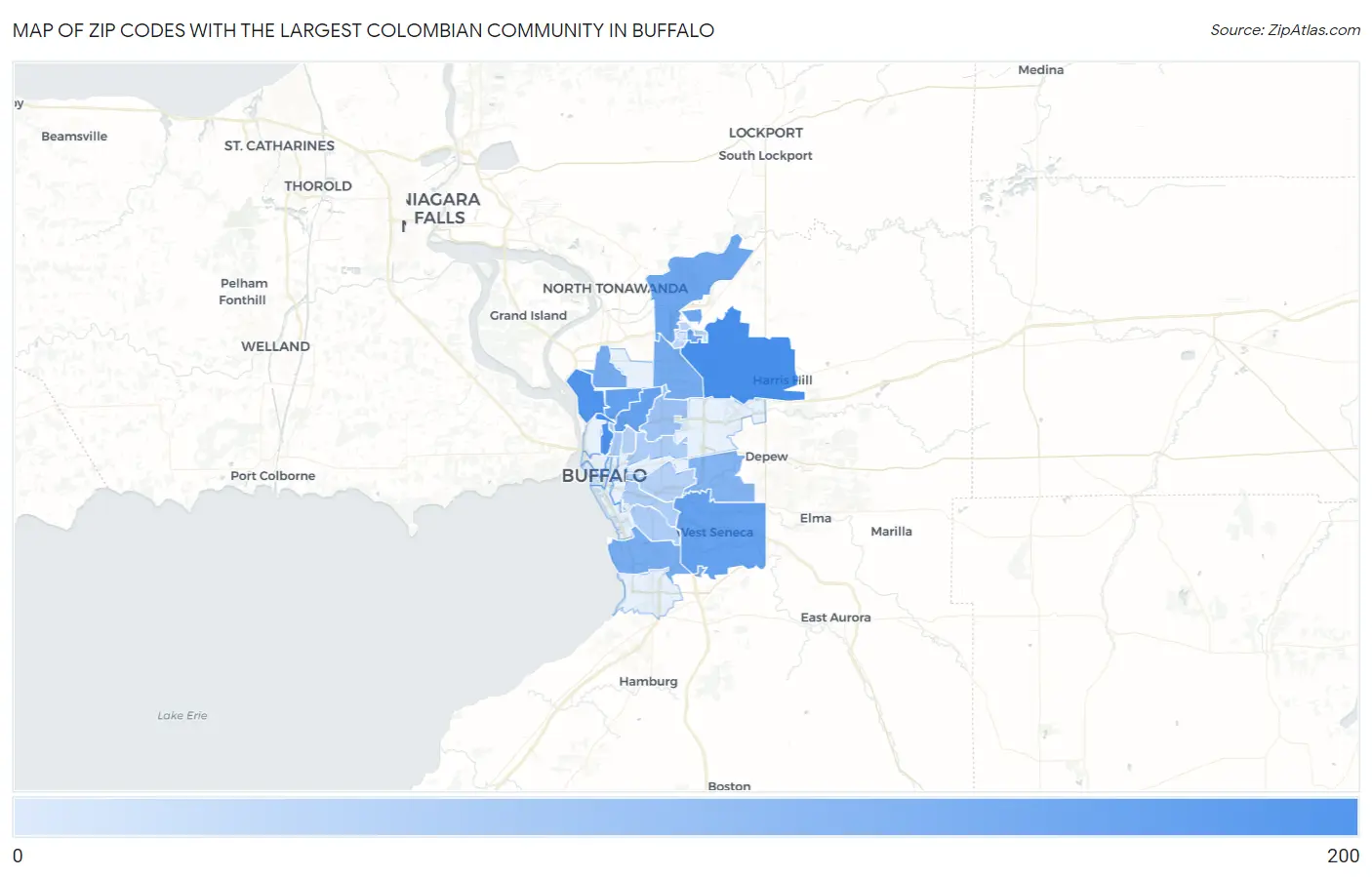Screen dimensions: 1372x877
Task: Click the Fonthill map label
Action: (x=242, y=300)
